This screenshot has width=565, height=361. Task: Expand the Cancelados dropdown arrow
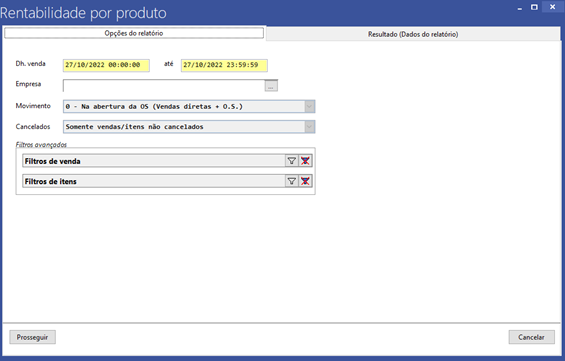309,127
